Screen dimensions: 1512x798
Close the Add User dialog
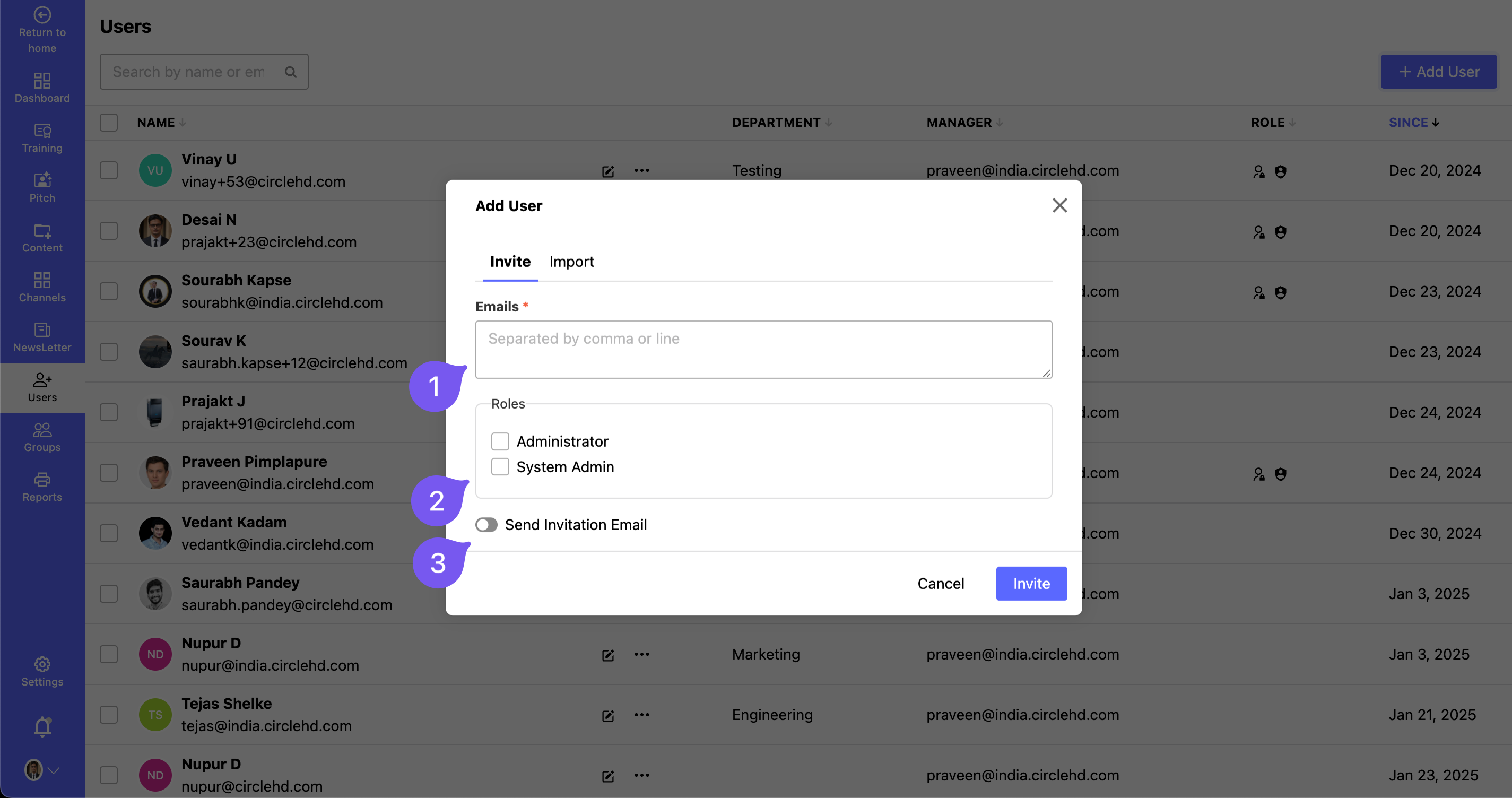(1059, 205)
